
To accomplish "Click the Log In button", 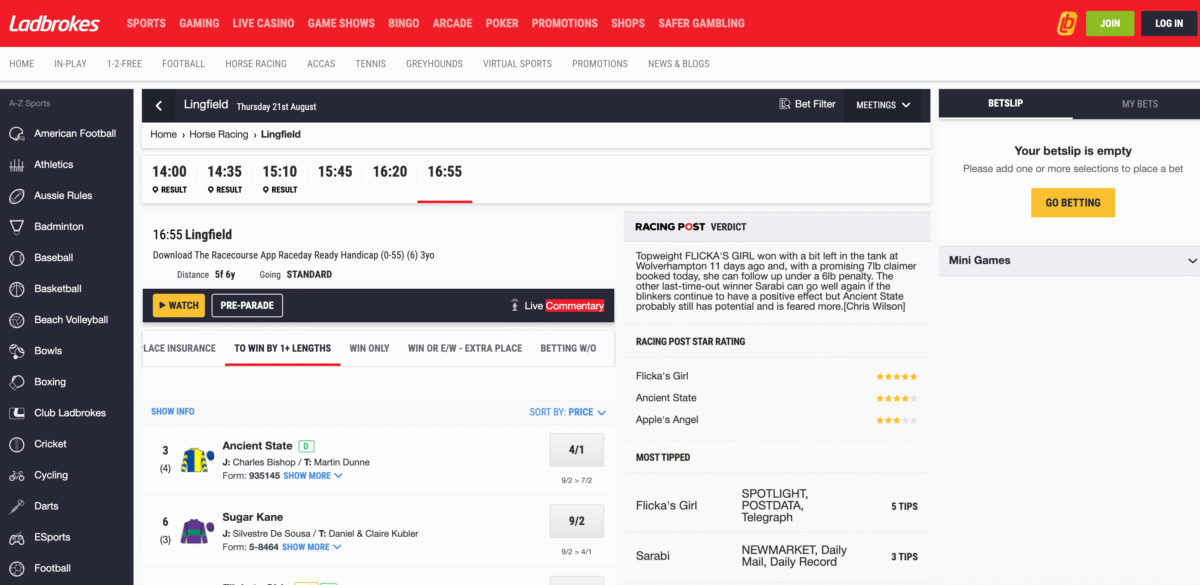I will pos(1169,23).
